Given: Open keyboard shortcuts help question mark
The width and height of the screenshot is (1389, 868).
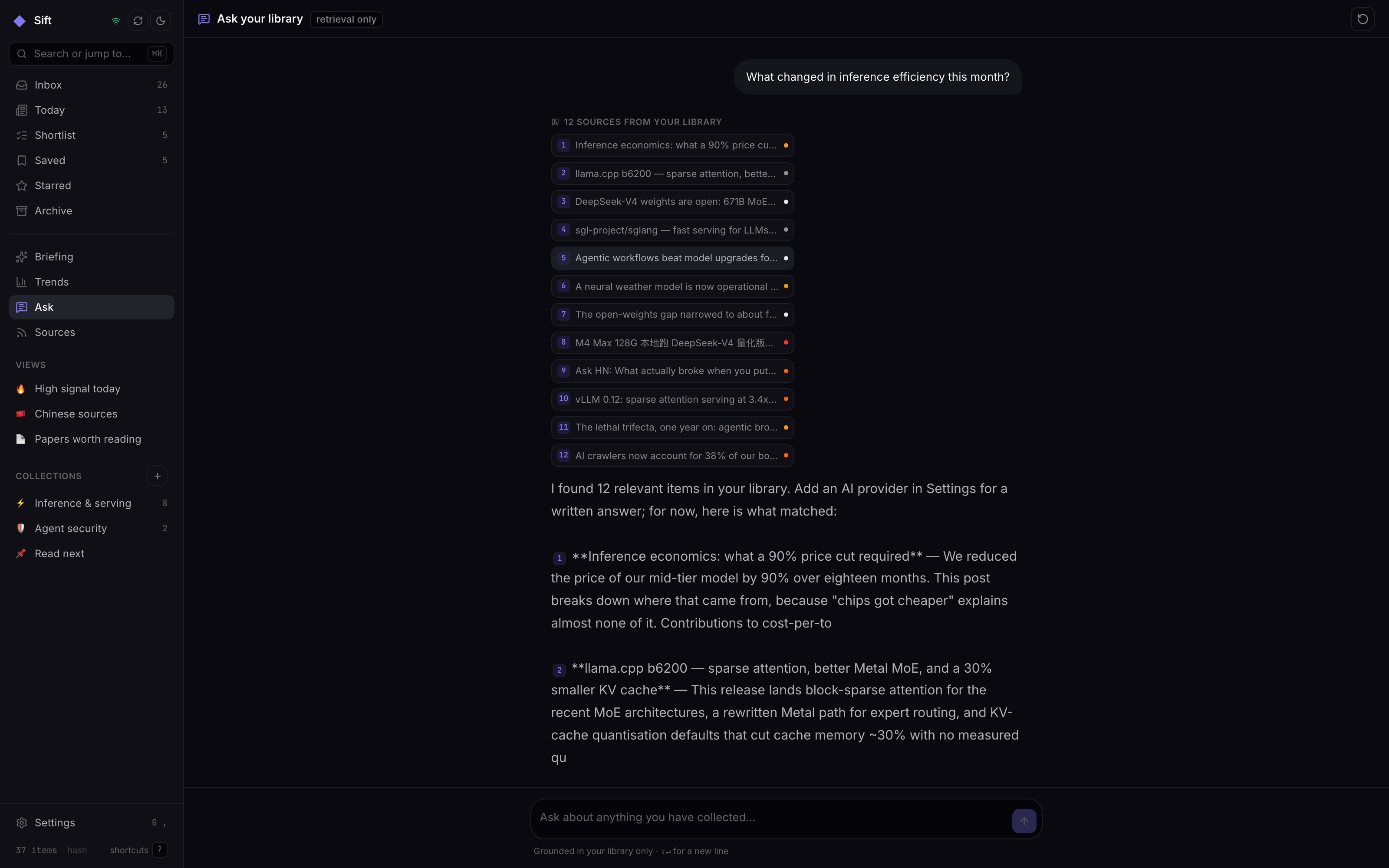Looking at the screenshot, I should 160,850.
